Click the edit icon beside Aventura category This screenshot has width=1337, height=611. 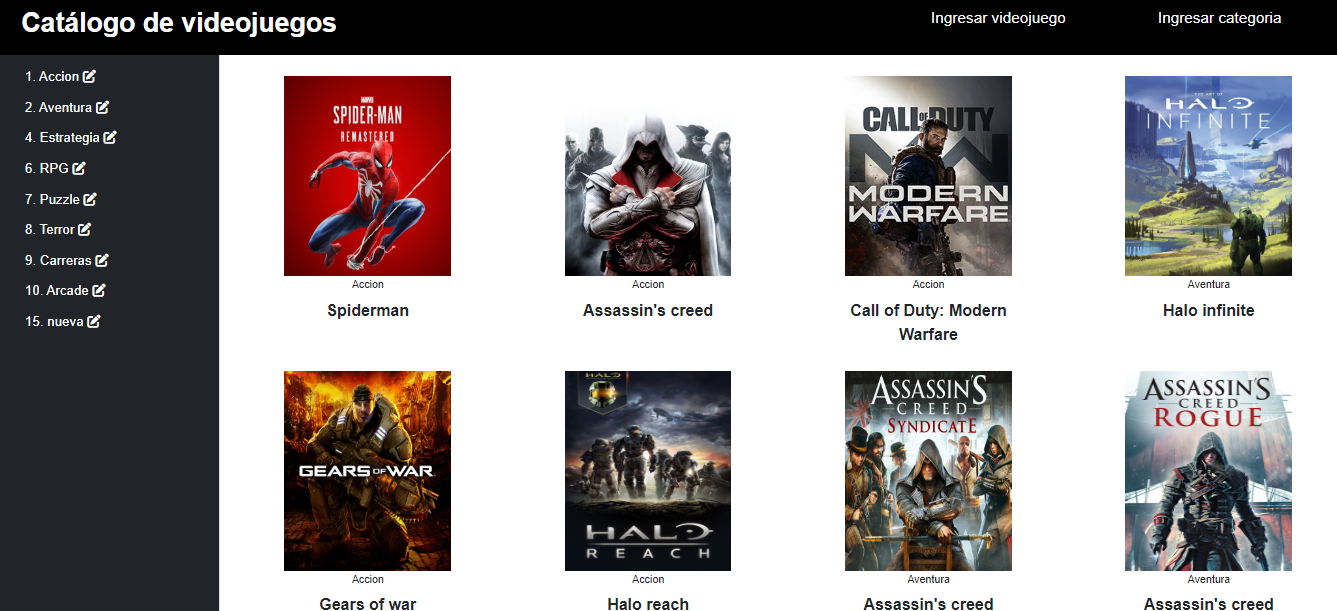102,107
